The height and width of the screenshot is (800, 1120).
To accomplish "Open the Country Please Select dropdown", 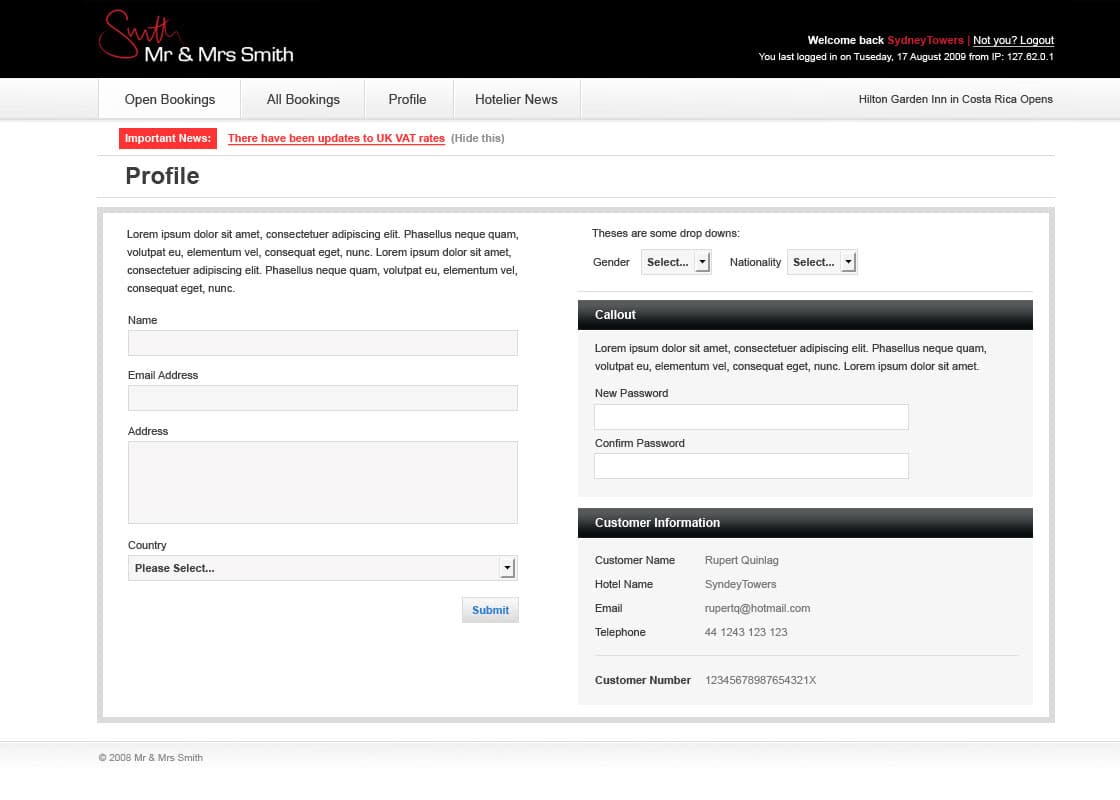I will pyautogui.click(x=322, y=568).
